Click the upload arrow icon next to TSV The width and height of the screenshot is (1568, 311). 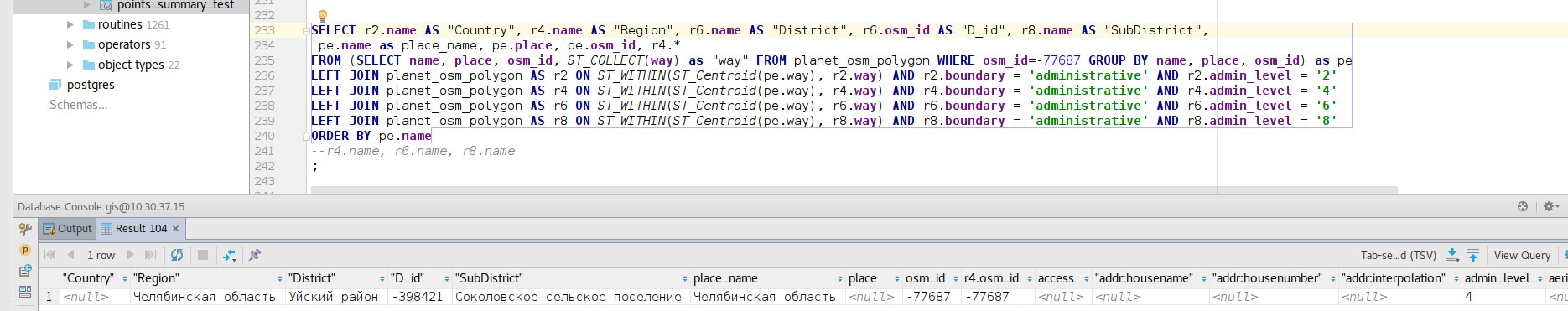click(1472, 255)
